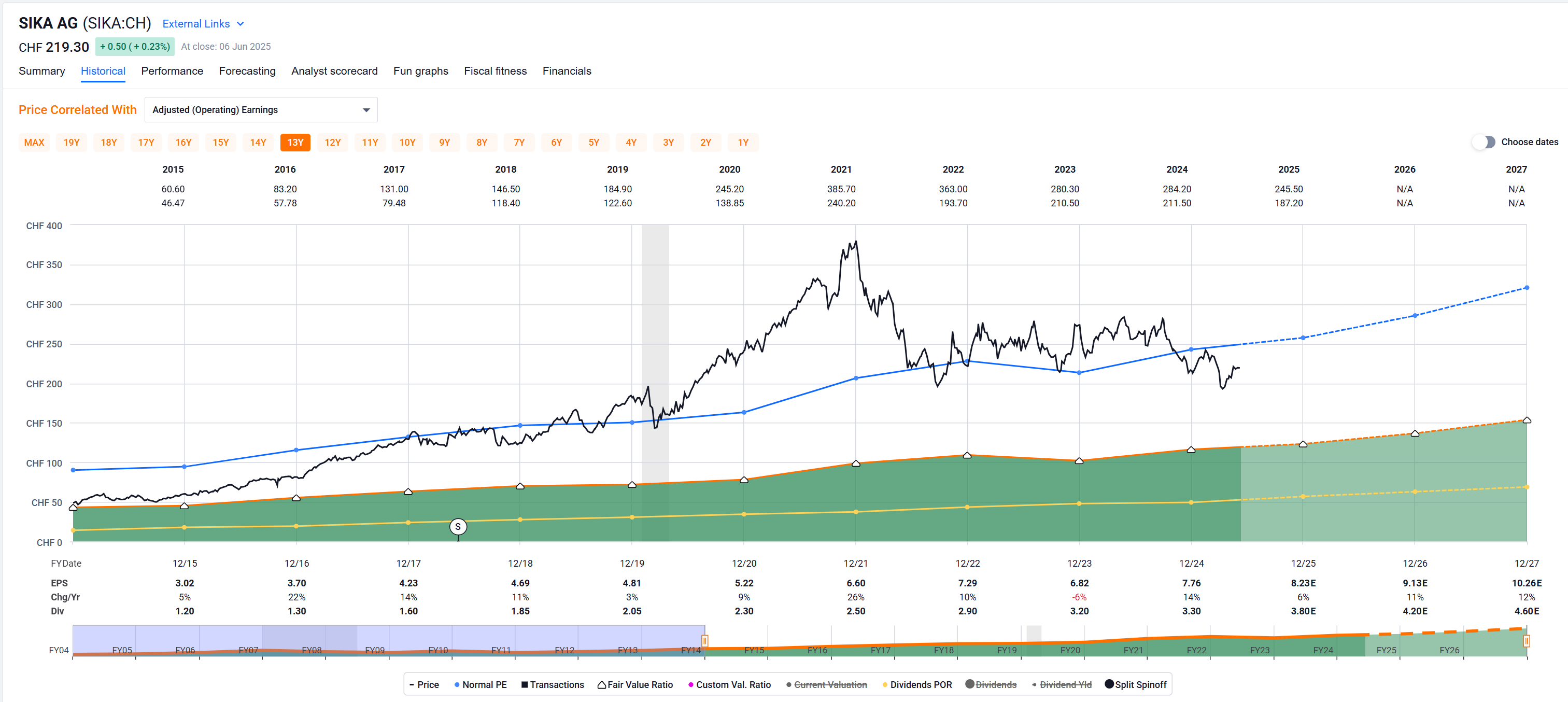The height and width of the screenshot is (702, 1568).
Task: Pick the 1Y range button
Action: point(743,143)
